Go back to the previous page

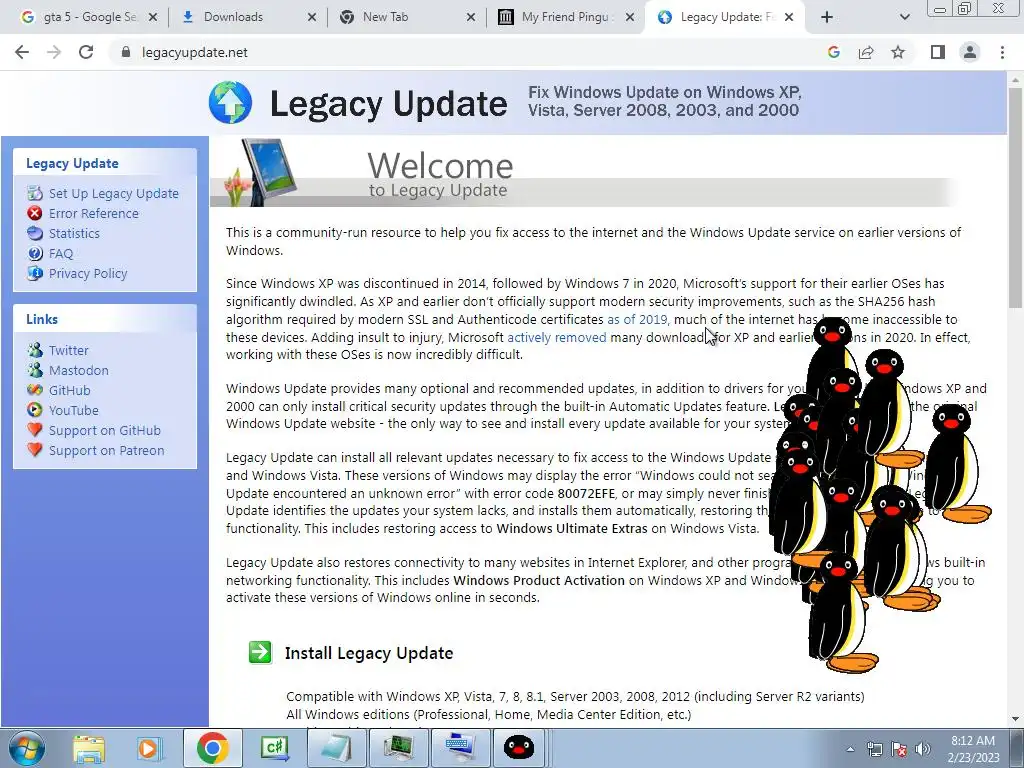click(22, 52)
